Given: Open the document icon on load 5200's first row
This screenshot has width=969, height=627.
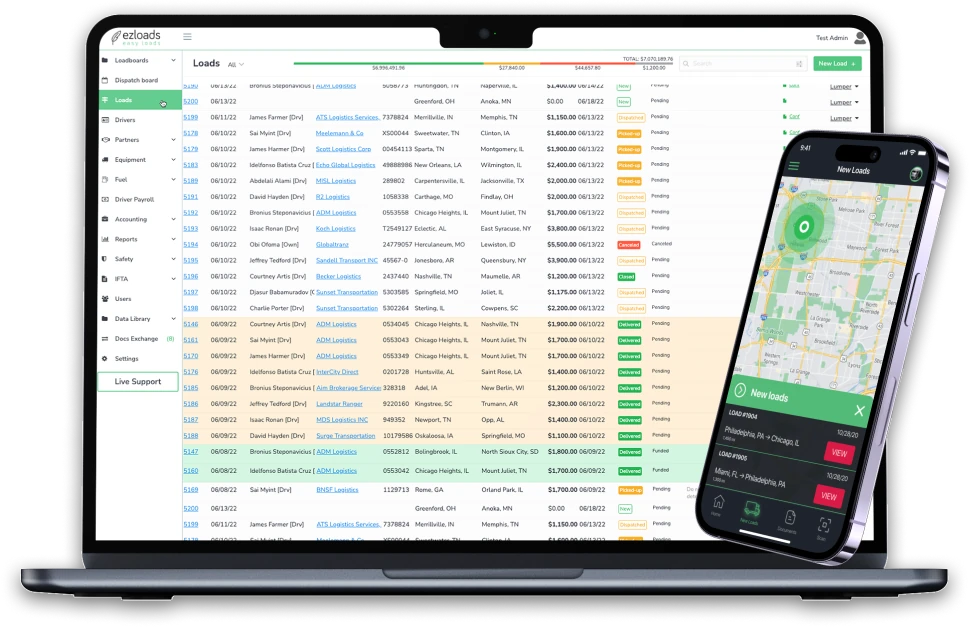Looking at the screenshot, I should pos(785,101).
